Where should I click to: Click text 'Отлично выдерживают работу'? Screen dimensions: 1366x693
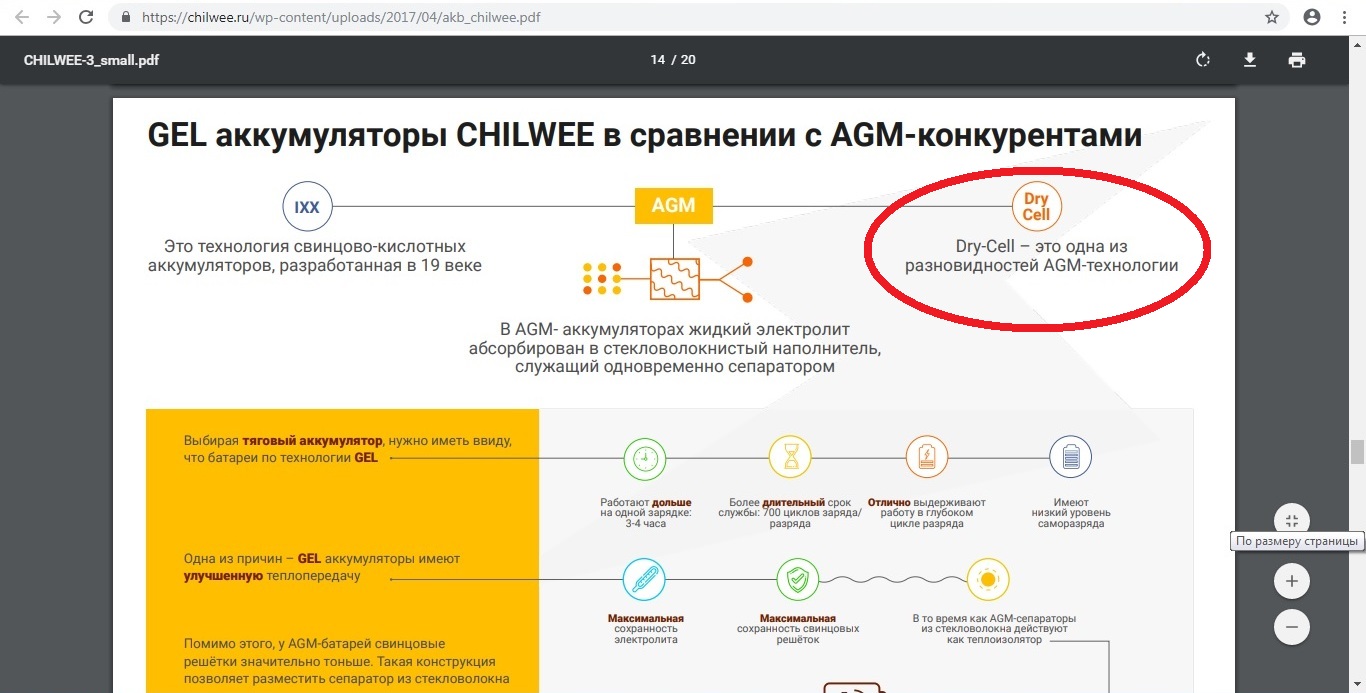click(926, 513)
